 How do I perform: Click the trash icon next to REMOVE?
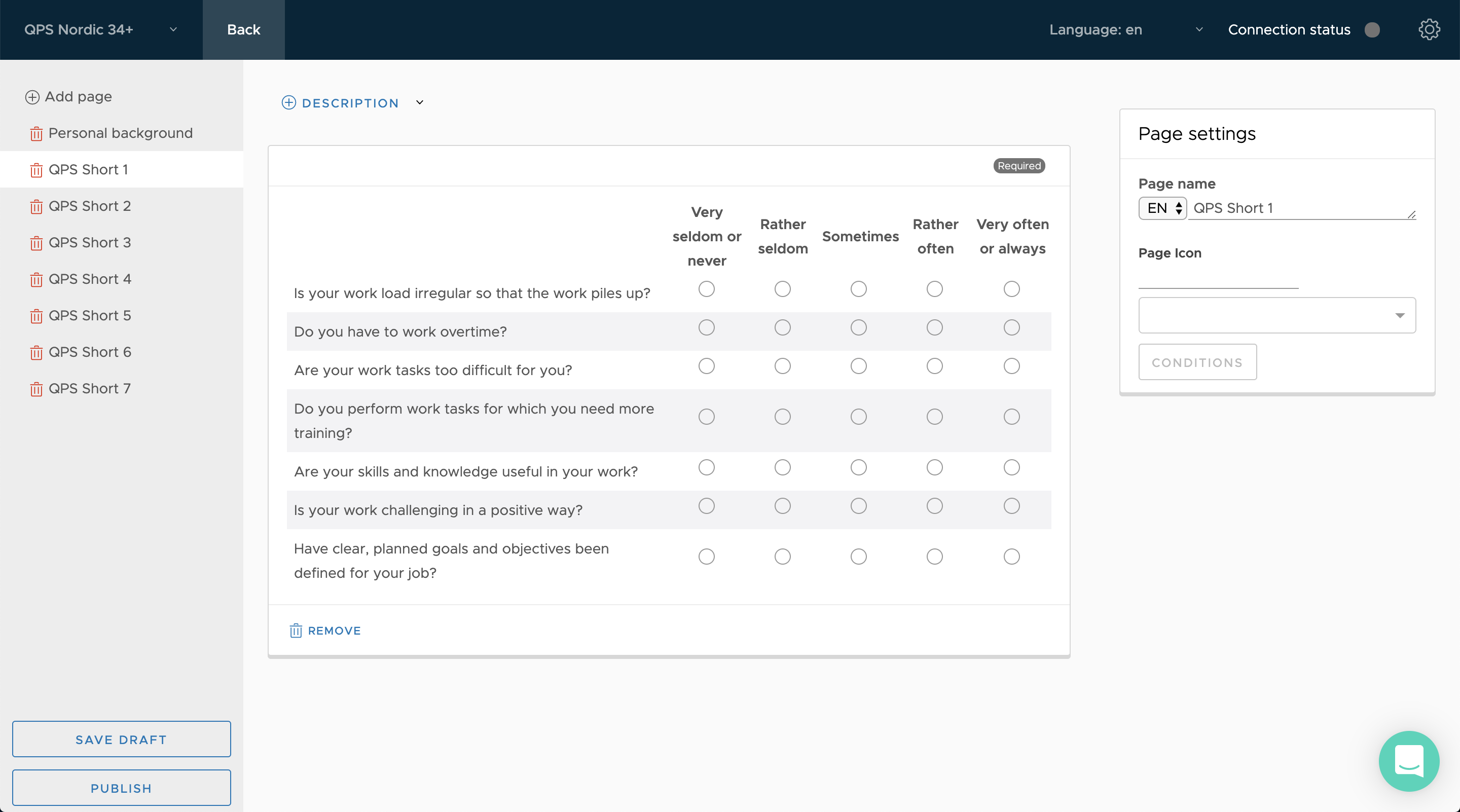tap(296, 631)
